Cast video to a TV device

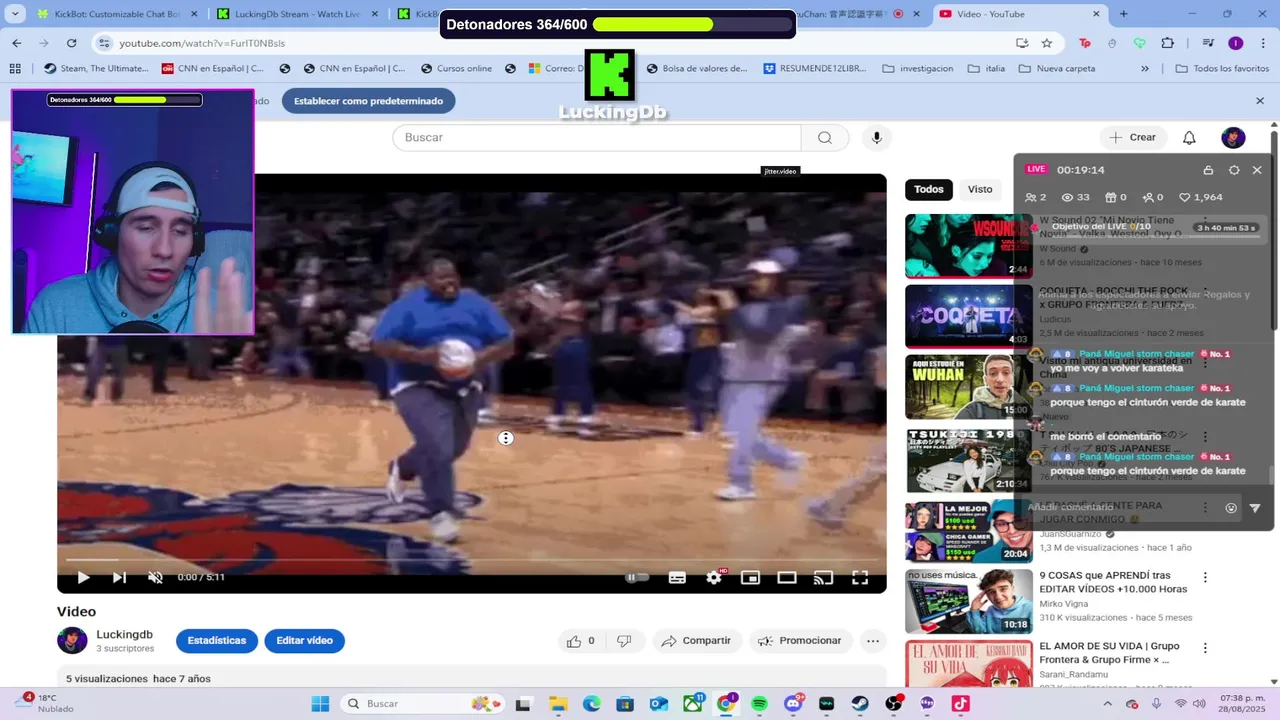coord(823,577)
